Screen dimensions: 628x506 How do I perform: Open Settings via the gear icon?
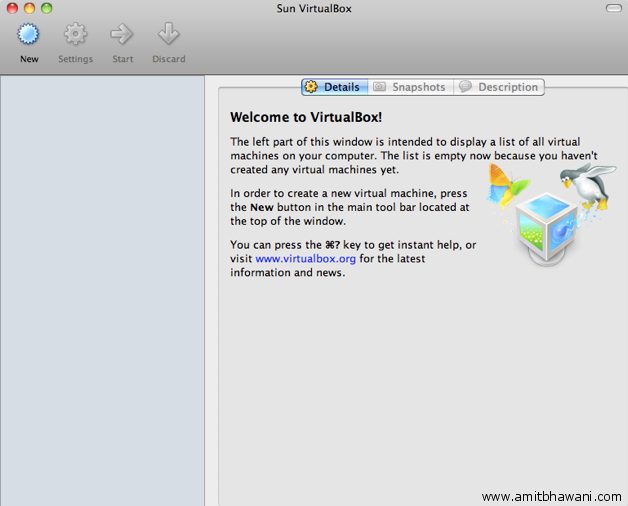75,34
